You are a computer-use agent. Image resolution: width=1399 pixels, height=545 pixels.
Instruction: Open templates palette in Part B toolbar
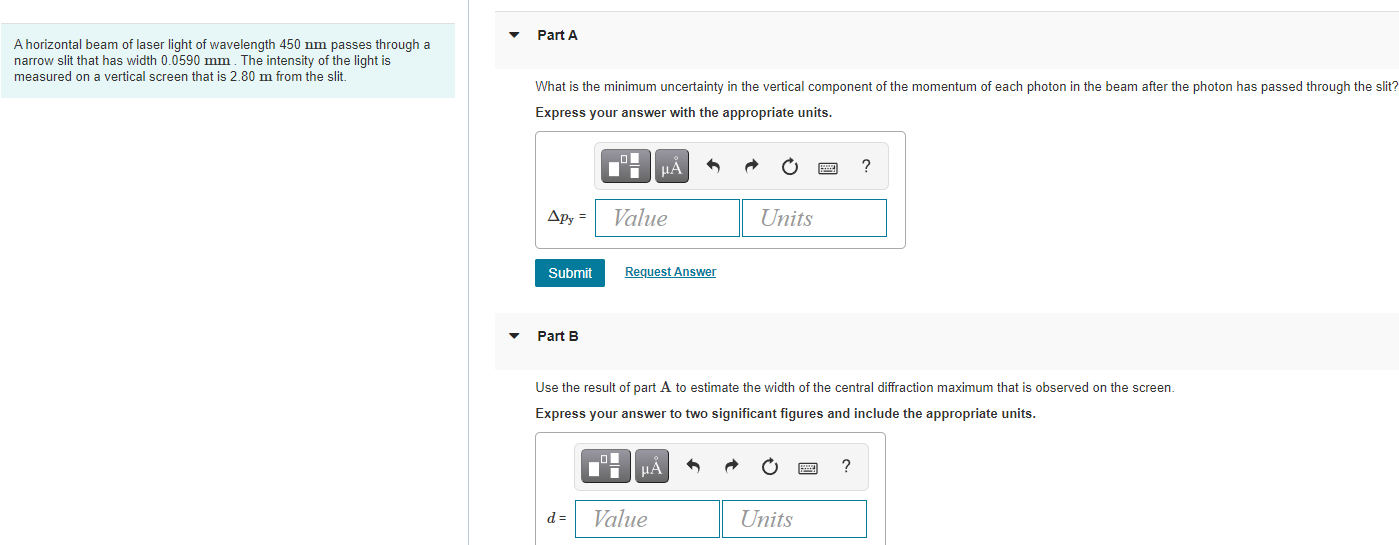tap(606, 467)
